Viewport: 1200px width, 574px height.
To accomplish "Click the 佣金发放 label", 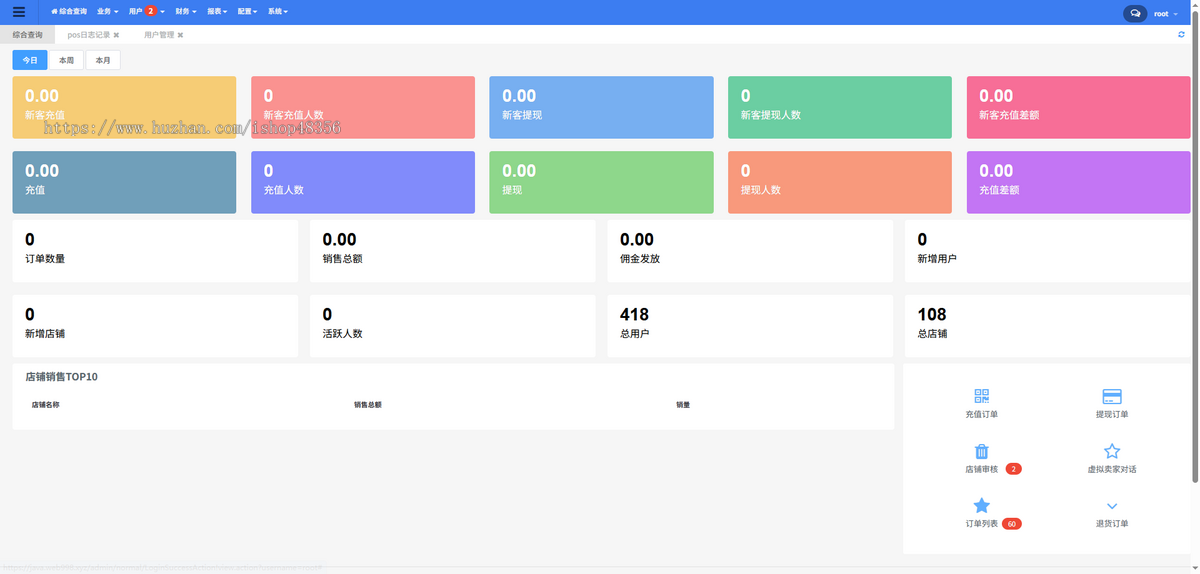I will [x=640, y=259].
